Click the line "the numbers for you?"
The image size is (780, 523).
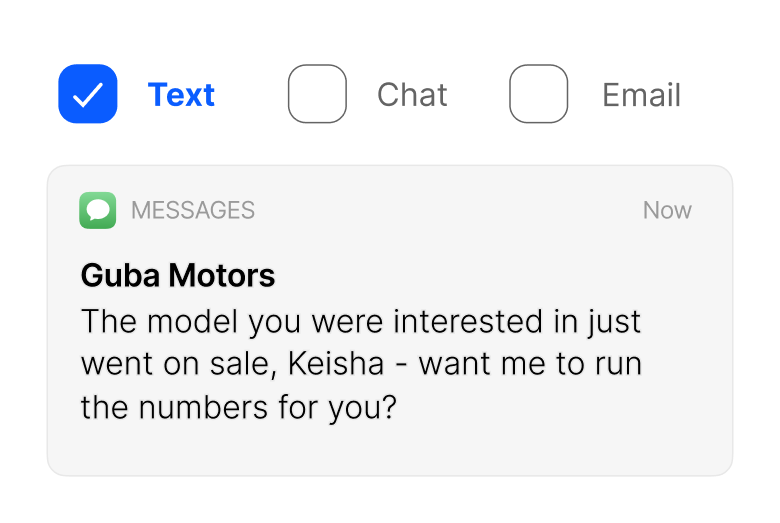pos(239,408)
